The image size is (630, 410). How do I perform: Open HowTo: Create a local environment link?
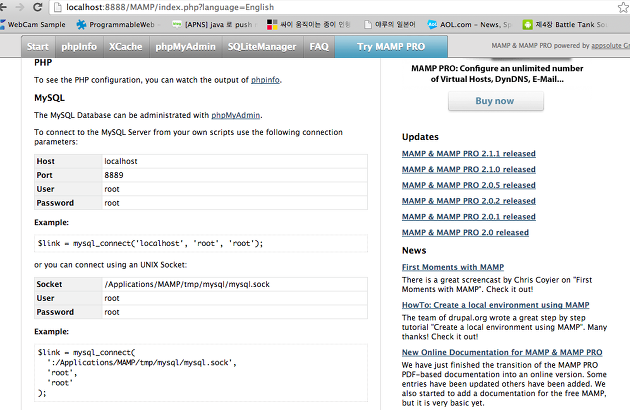point(495,305)
